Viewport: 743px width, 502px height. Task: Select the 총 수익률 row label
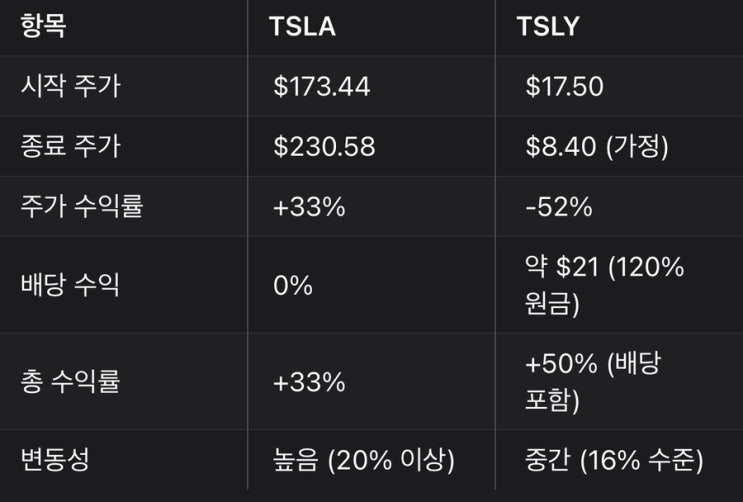tap(70, 381)
